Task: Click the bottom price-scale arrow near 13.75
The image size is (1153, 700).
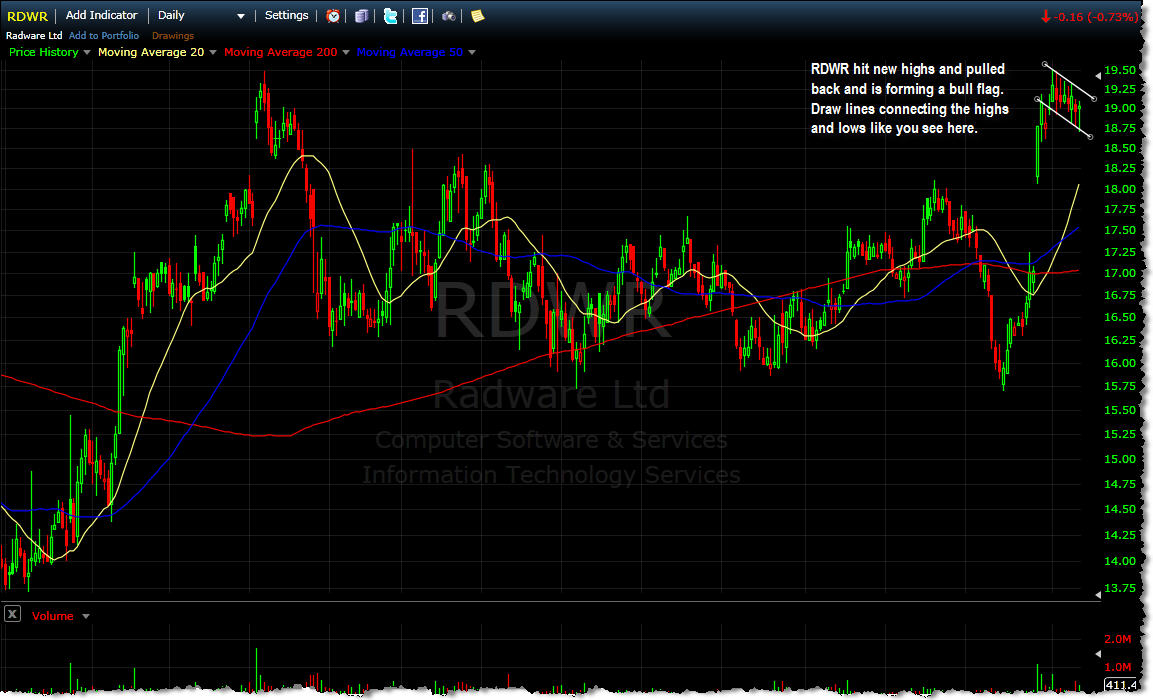Action: 1098,595
